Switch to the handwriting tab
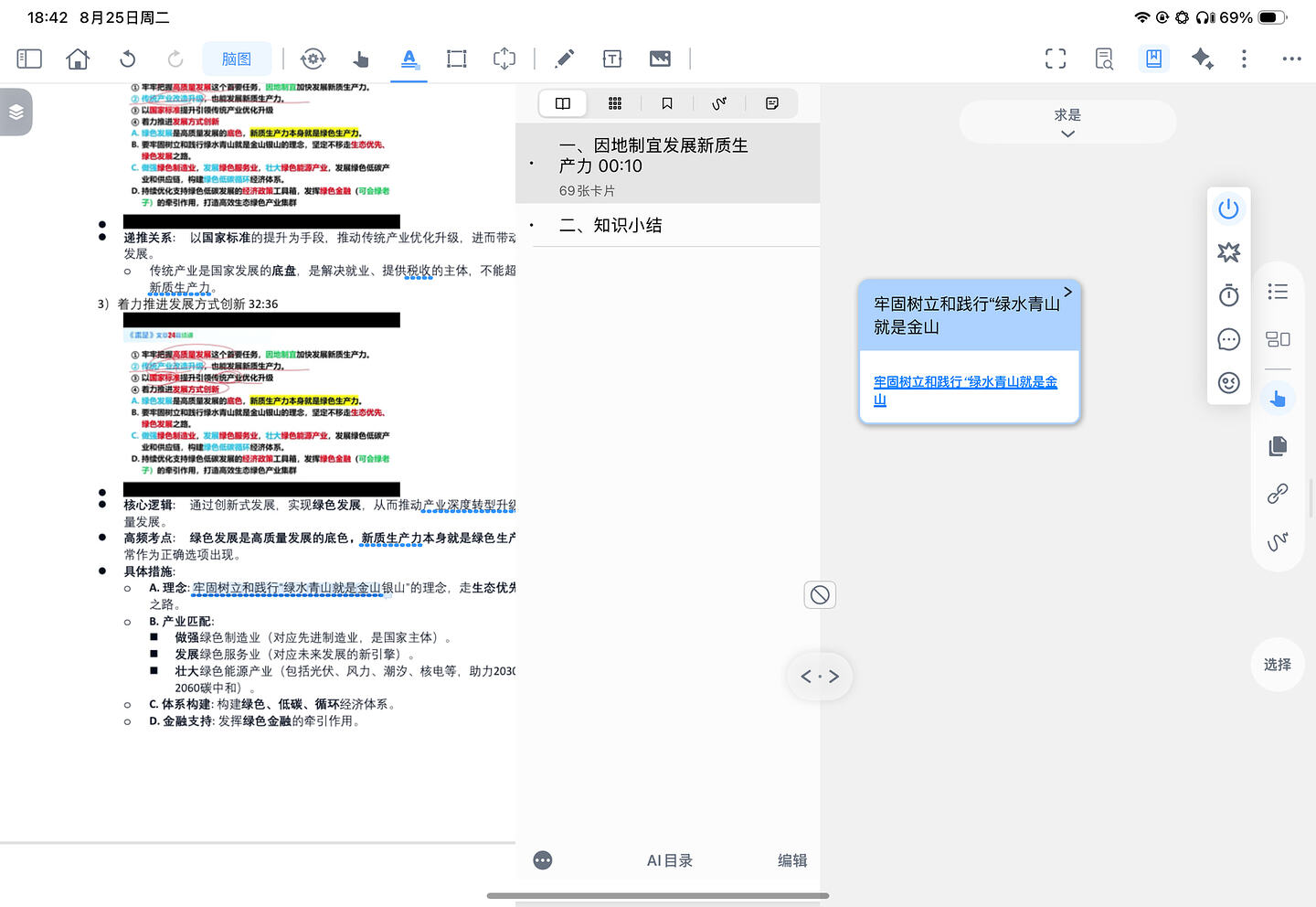Image resolution: width=1316 pixels, height=907 pixels. (719, 103)
